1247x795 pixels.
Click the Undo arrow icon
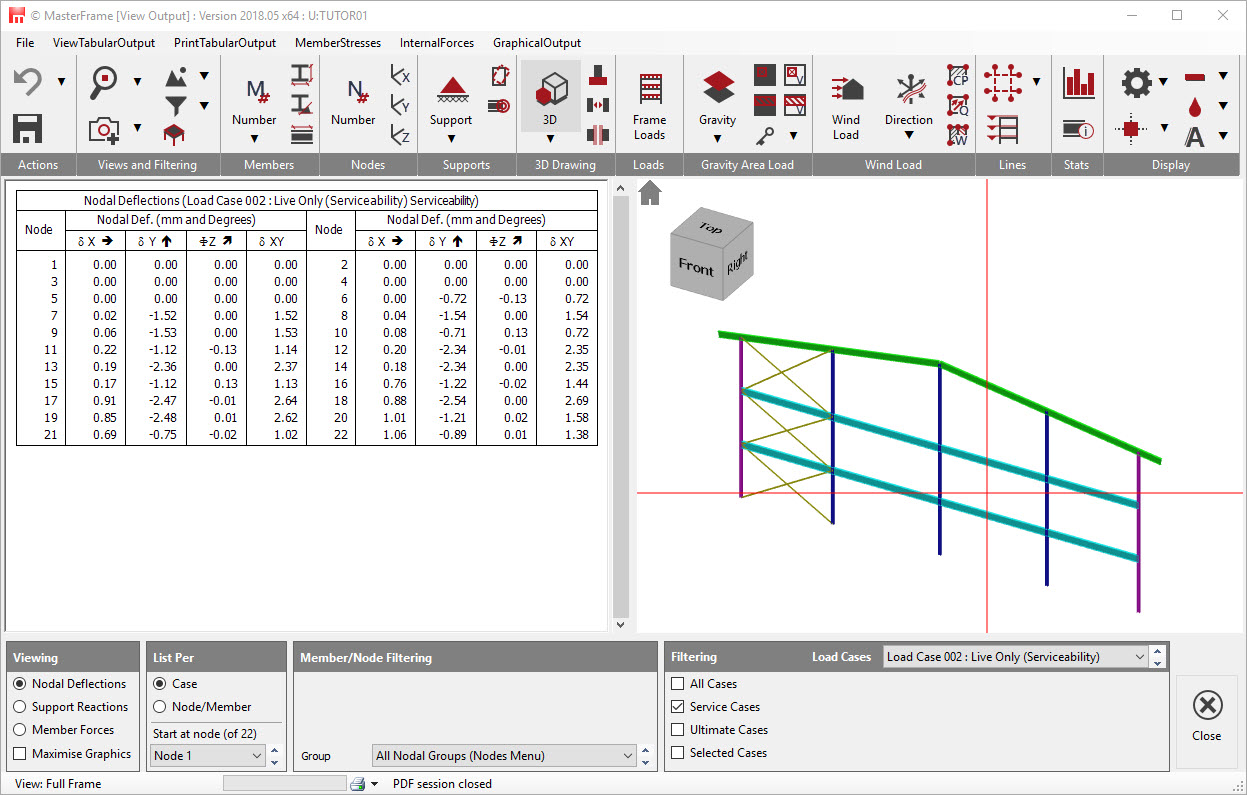tap(28, 82)
